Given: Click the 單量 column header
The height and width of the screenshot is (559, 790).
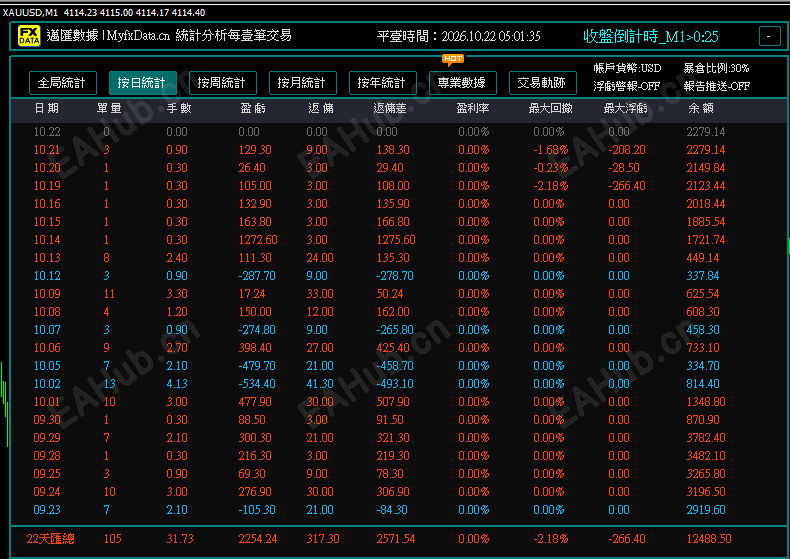Looking at the screenshot, I should 109,108.
